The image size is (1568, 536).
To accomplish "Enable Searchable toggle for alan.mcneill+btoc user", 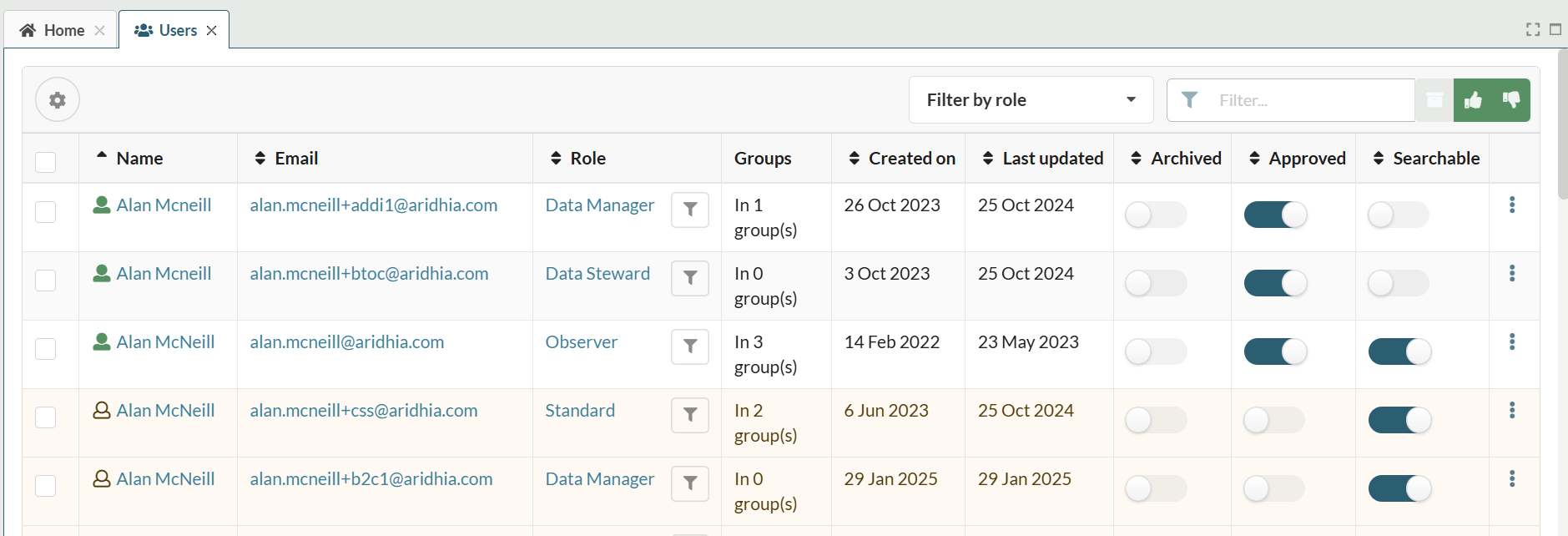I will [1398, 283].
